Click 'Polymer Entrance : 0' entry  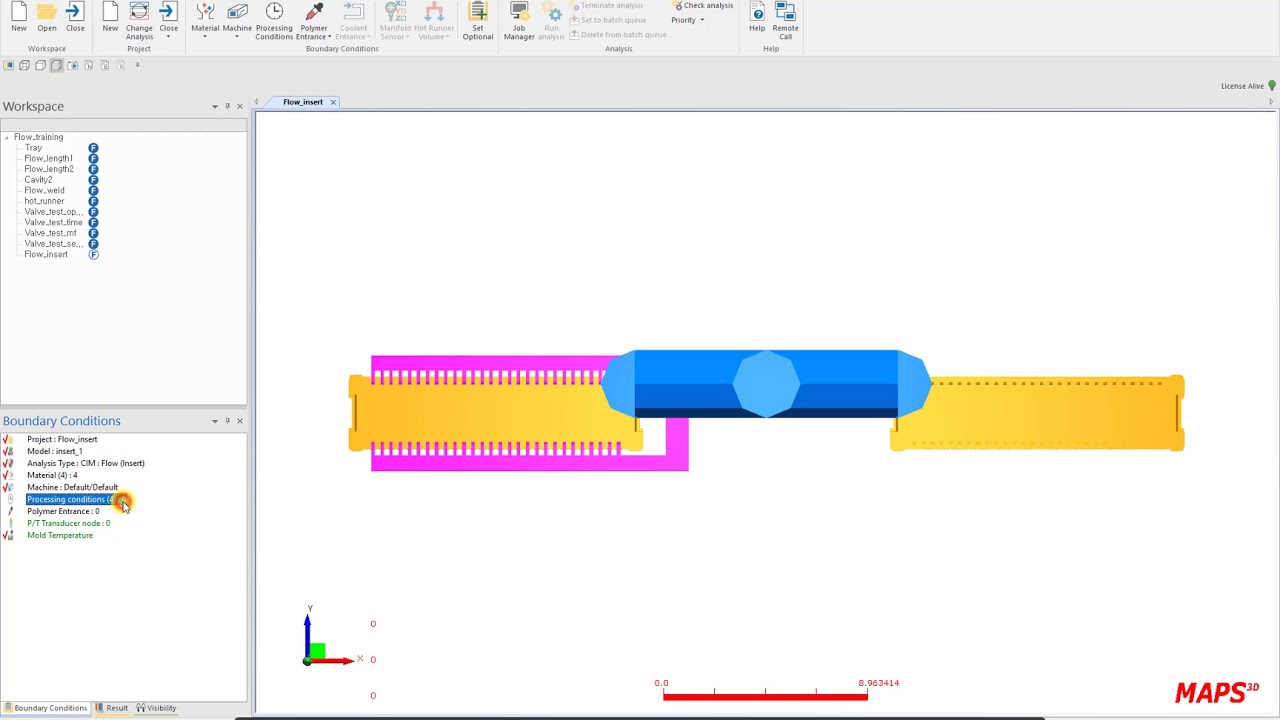tap(63, 511)
